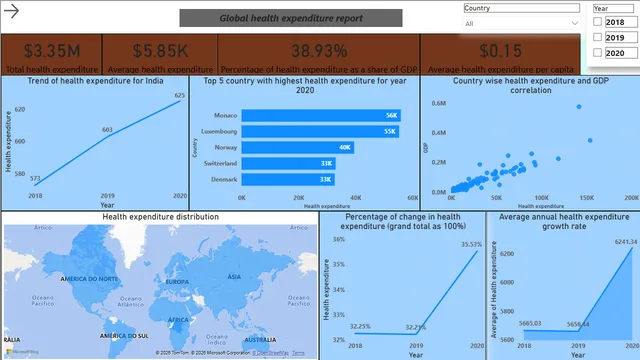Click the highest GDP scatter point

pyautogui.click(x=579, y=107)
